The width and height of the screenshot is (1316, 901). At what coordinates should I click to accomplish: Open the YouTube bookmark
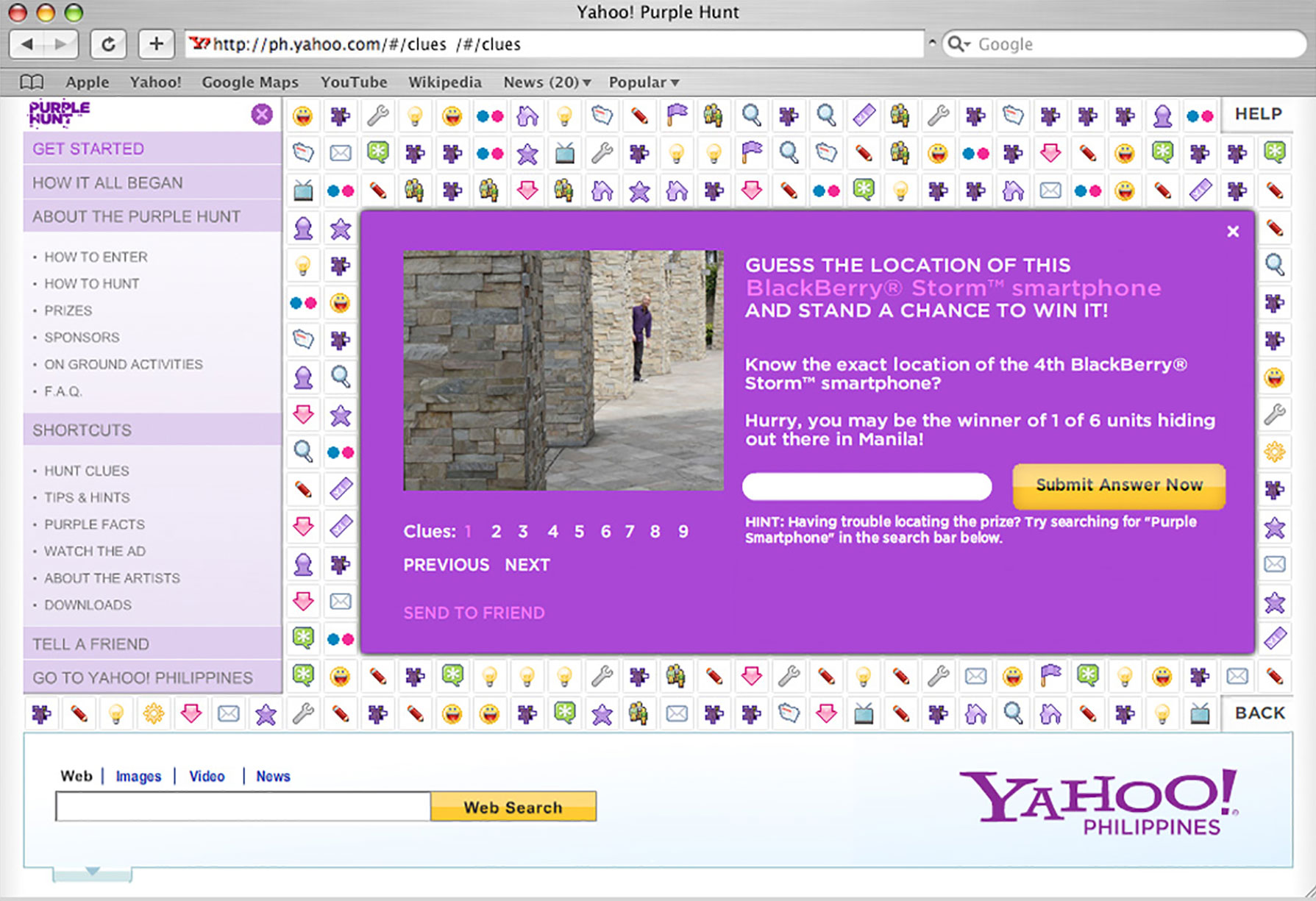(354, 82)
